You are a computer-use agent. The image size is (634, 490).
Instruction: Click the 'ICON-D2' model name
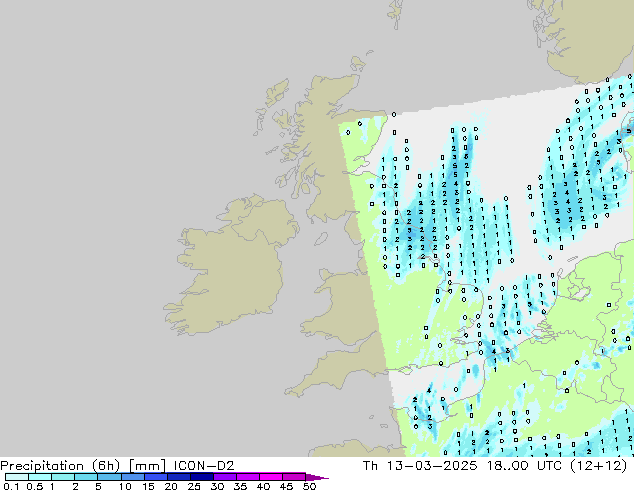(204, 466)
